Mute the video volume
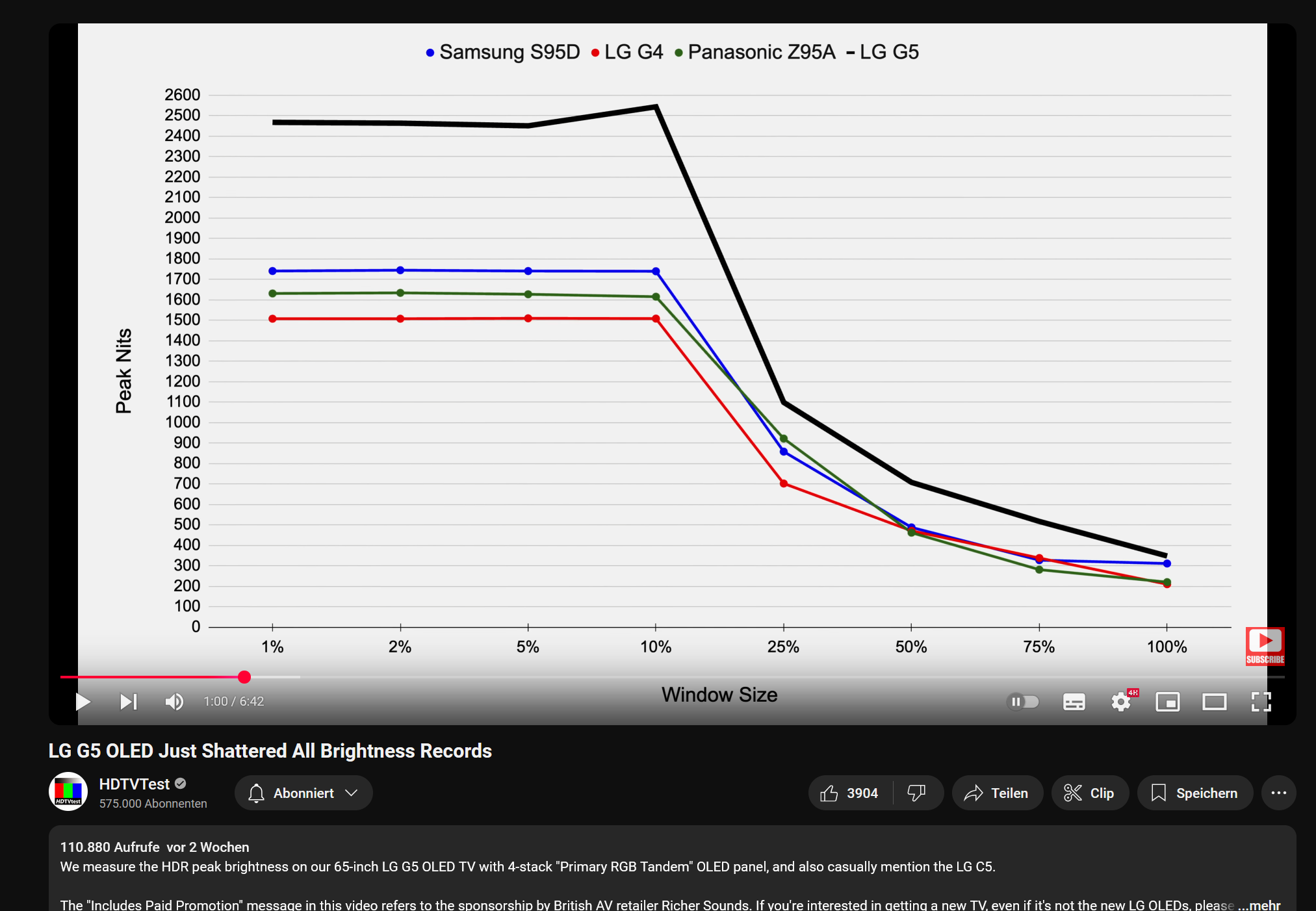1316x911 pixels. [174, 702]
